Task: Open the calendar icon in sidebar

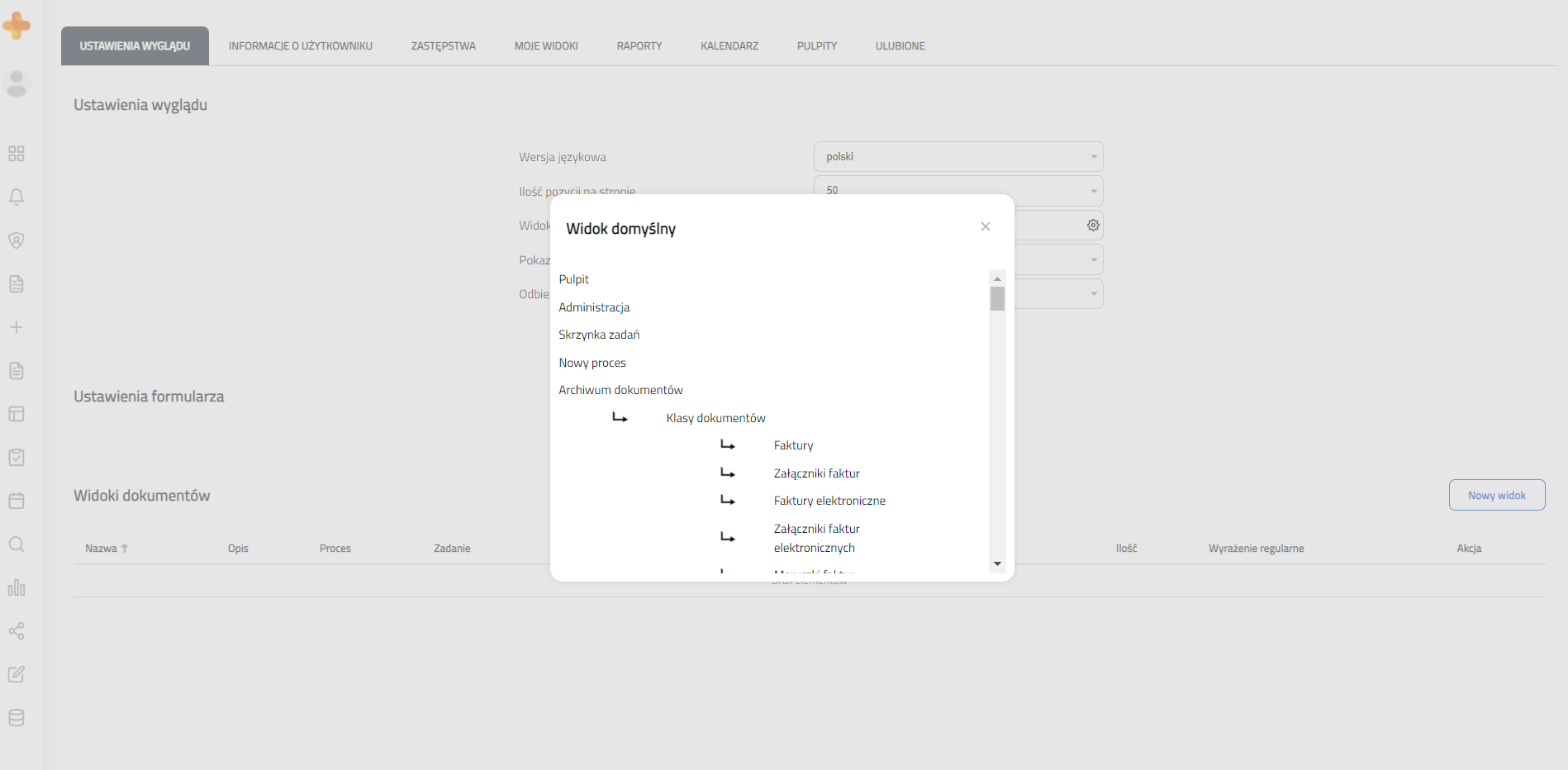Action: [x=17, y=501]
